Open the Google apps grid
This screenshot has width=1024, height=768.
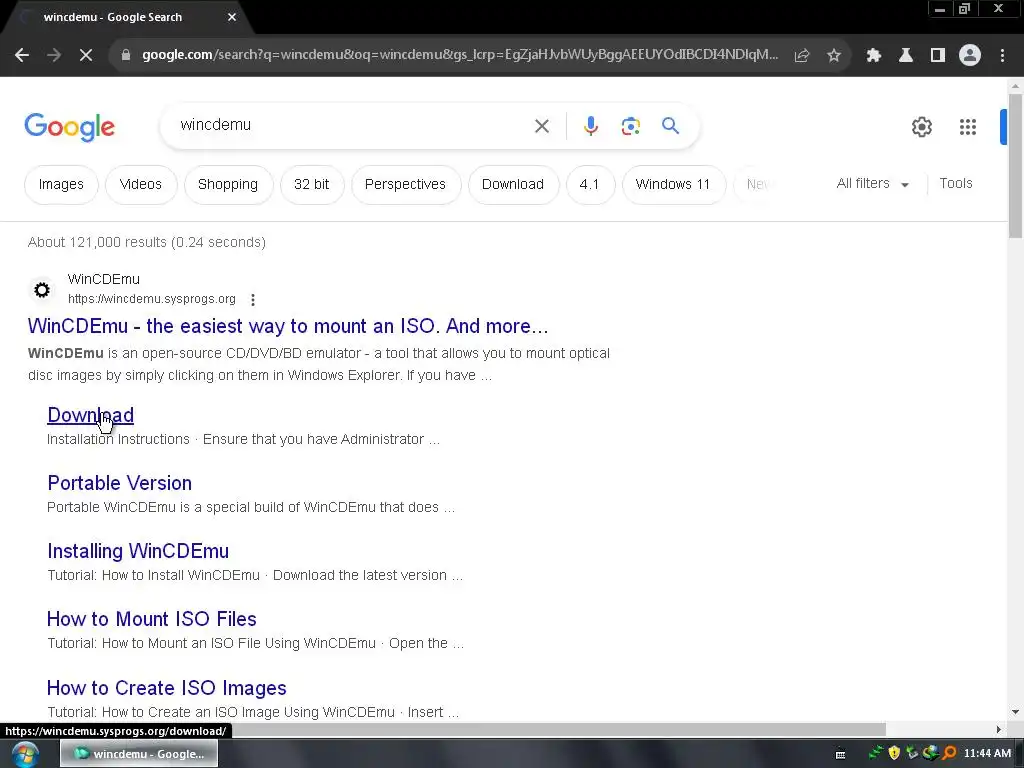coord(968,127)
